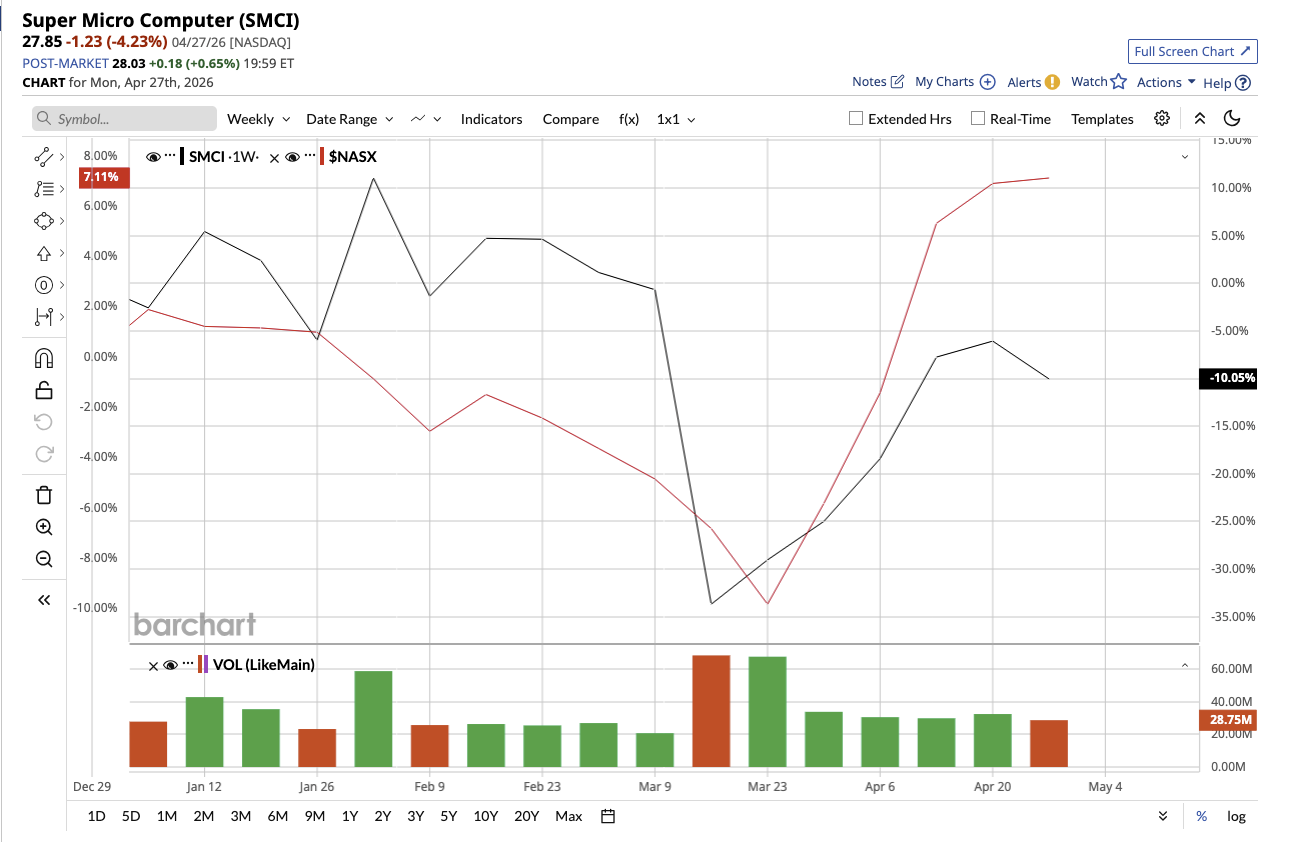
Task: Click the magnet snap tool icon
Action: (44, 358)
